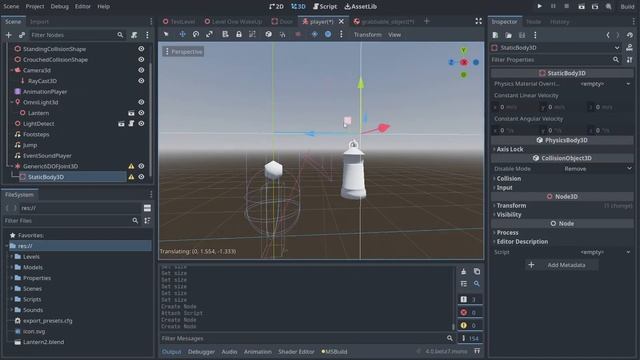This screenshot has height=360, width=640.
Task: Toggle visibility of Generic6DOFJoint3D node
Action: pyautogui.click(x=141, y=166)
